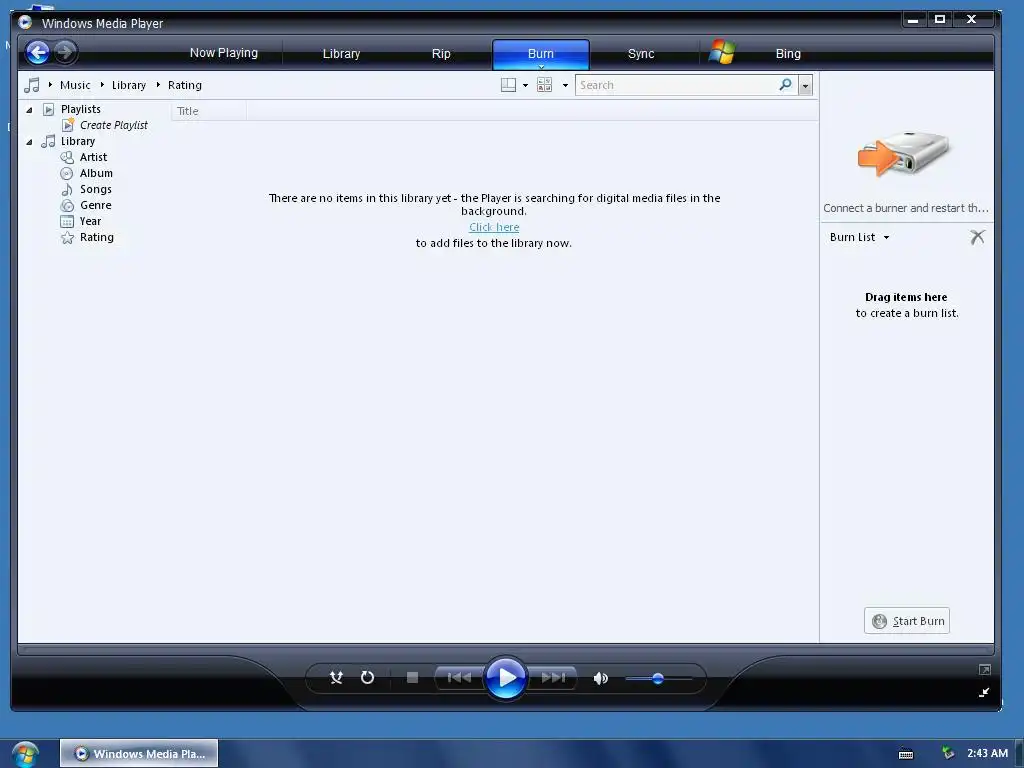The width and height of the screenshot is (1024, 768).
Task: Click in the Search box
Action: (676, 85)
